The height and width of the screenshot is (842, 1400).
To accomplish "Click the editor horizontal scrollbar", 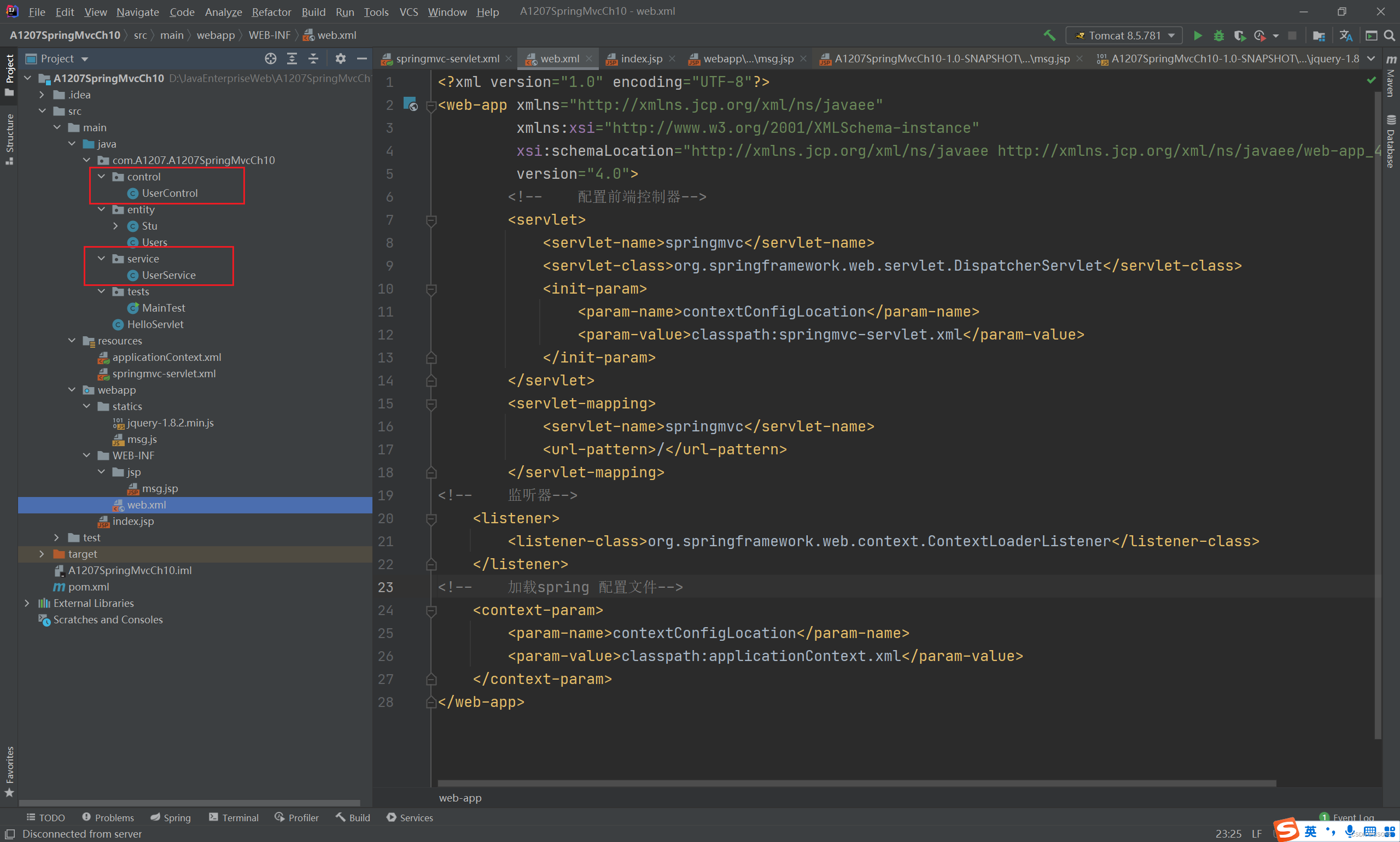I will pyautogui.click(x=857, y=783).
